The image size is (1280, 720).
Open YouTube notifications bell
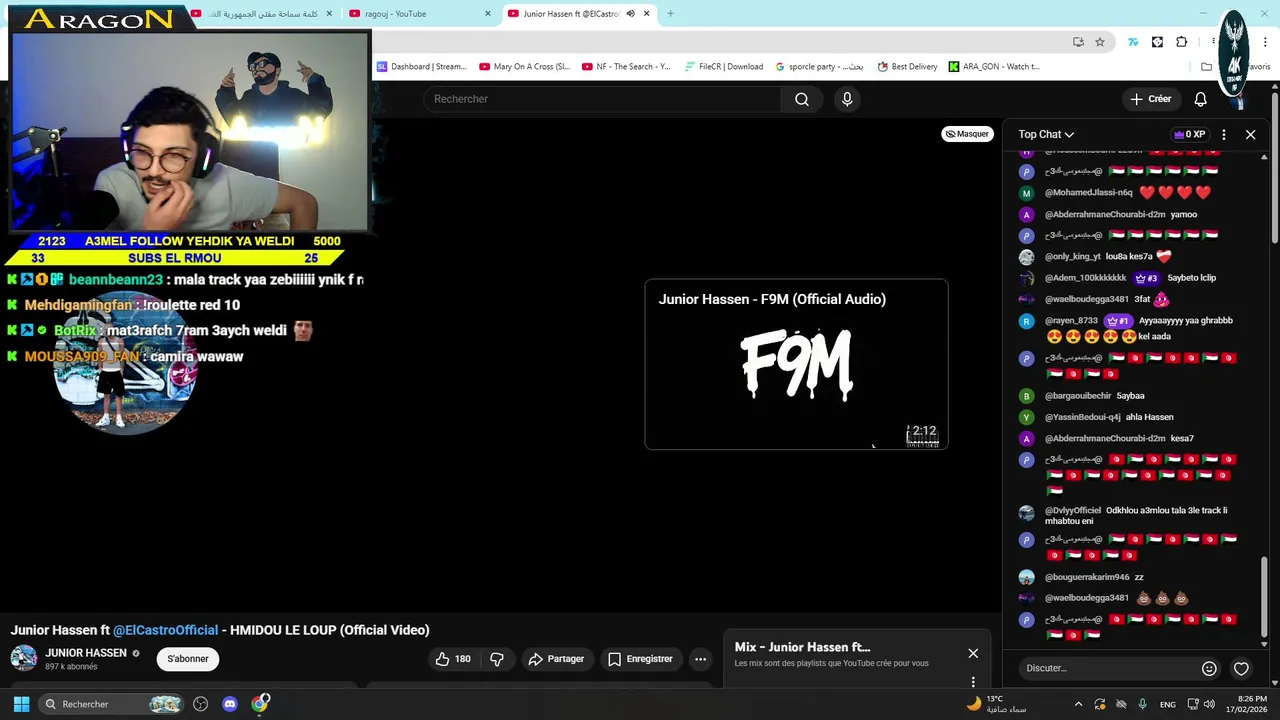click(x=1200, y=99)
